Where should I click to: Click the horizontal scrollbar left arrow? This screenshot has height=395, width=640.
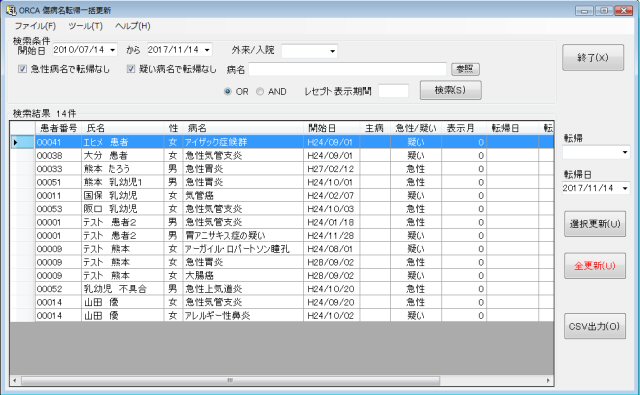click(15, 380)
